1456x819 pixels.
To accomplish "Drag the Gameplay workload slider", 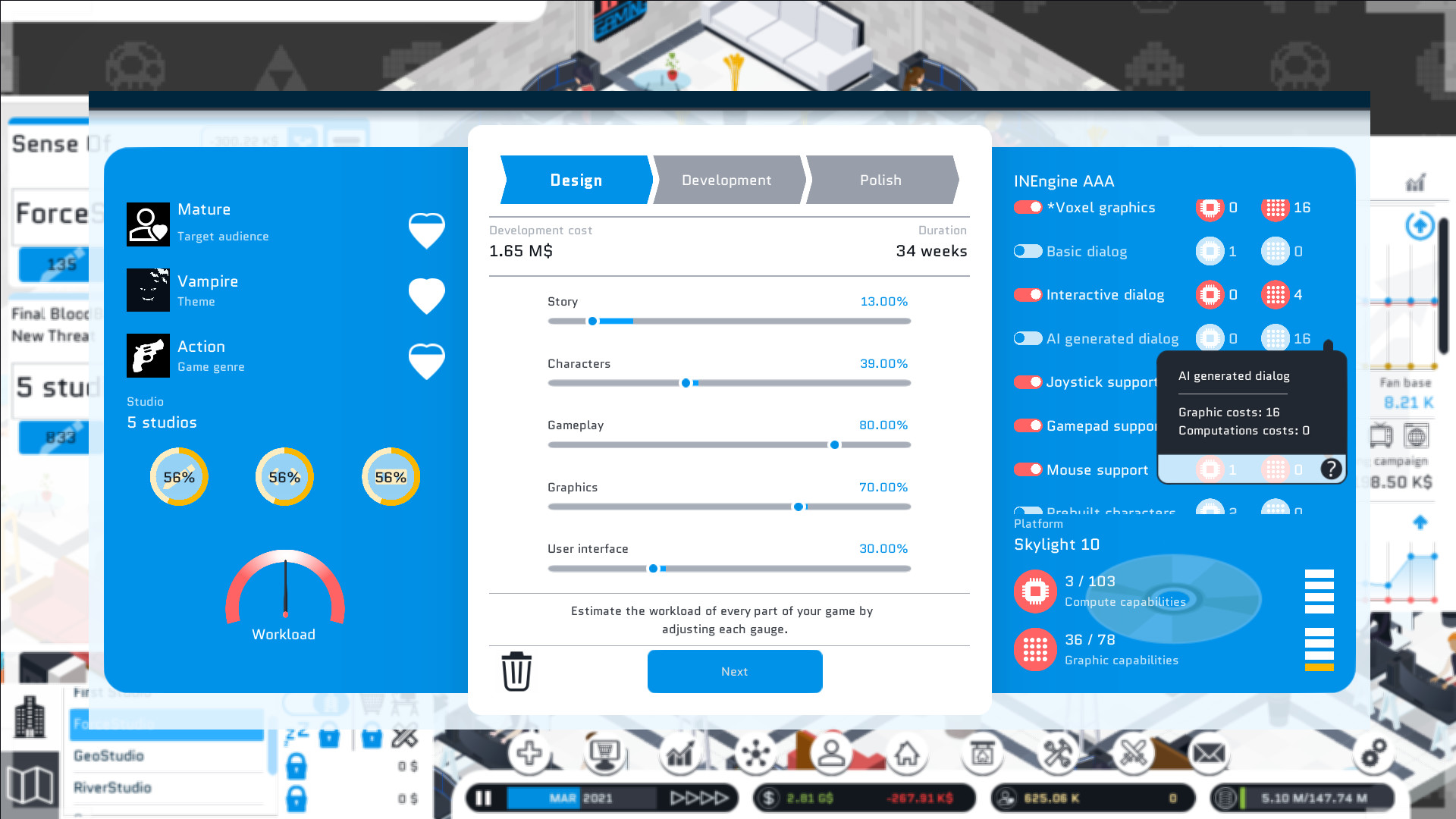I will coord(834,445).
